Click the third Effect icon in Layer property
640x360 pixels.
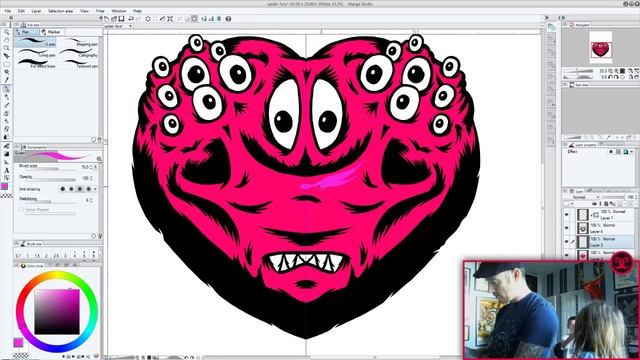625,152
